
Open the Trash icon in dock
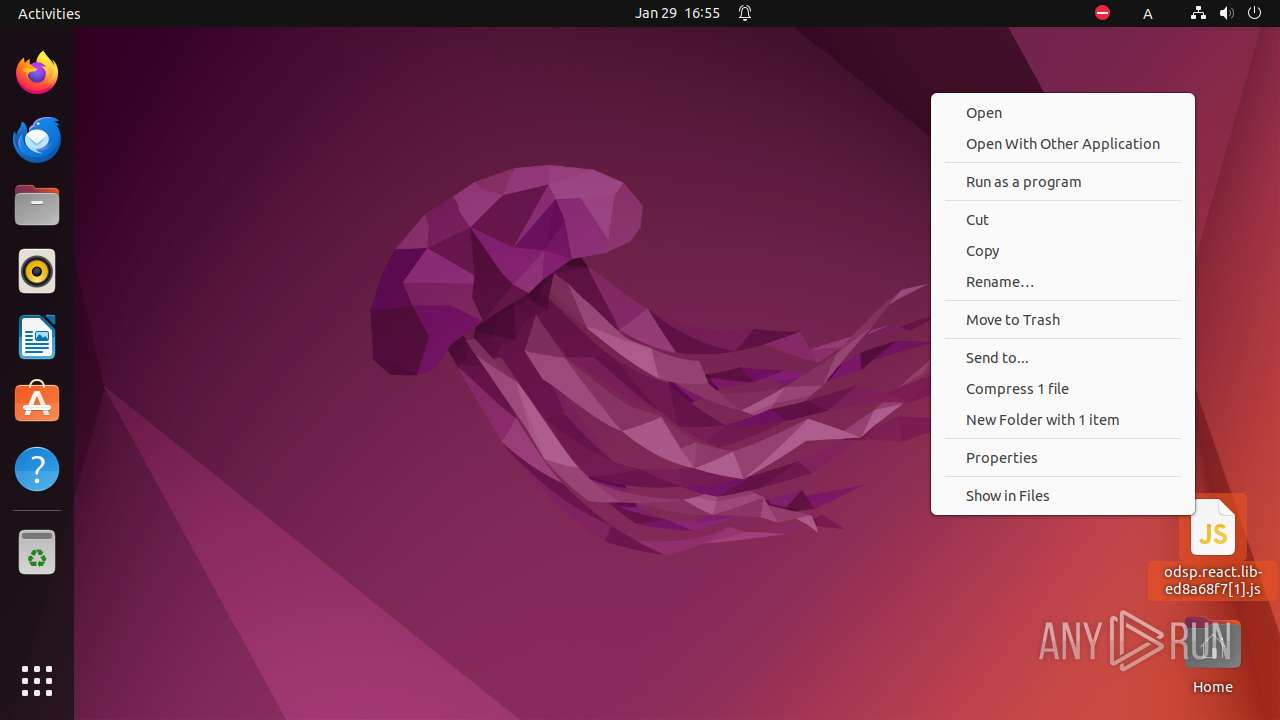click(37, 552)
